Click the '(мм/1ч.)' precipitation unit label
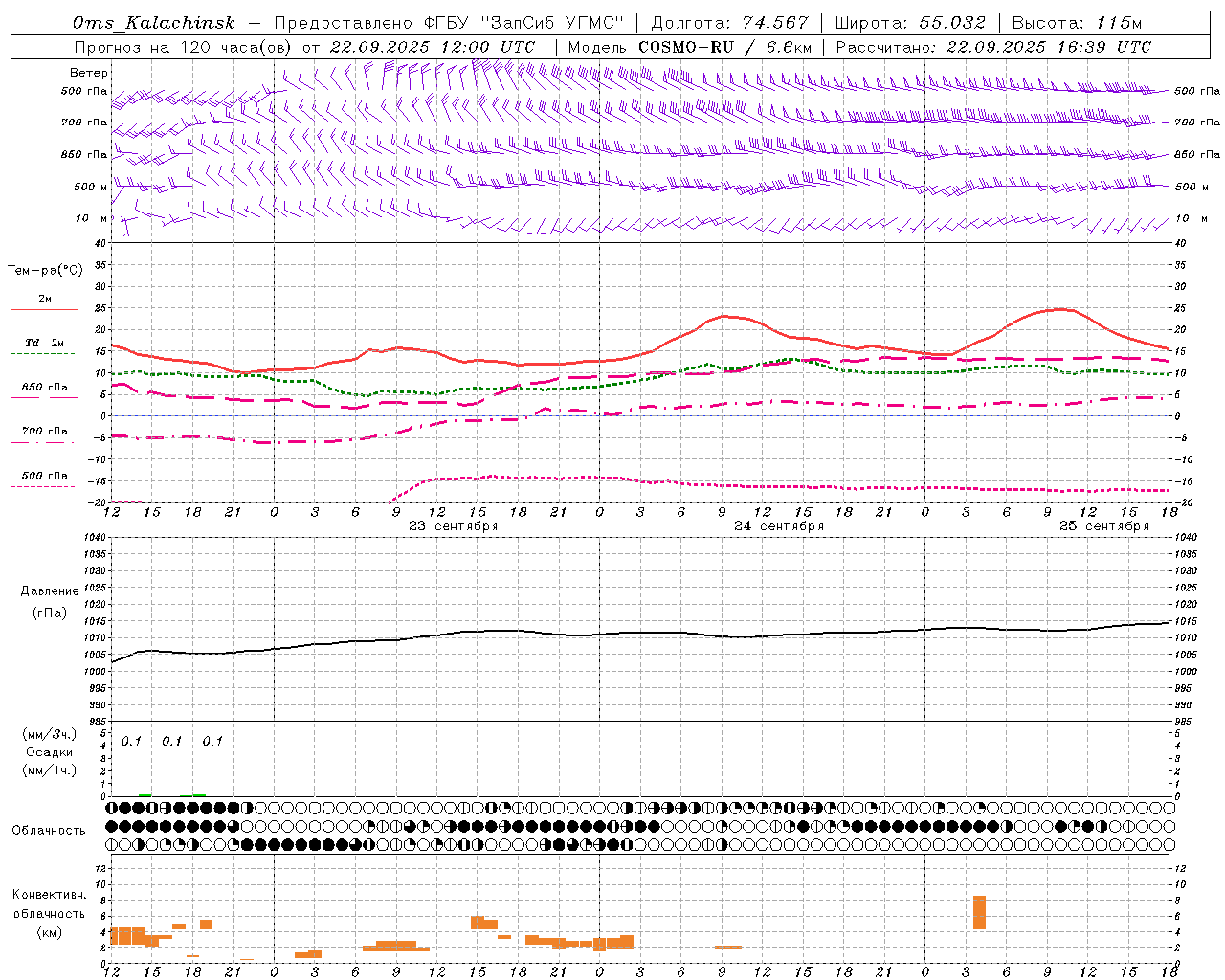 [x=50, y=770]
